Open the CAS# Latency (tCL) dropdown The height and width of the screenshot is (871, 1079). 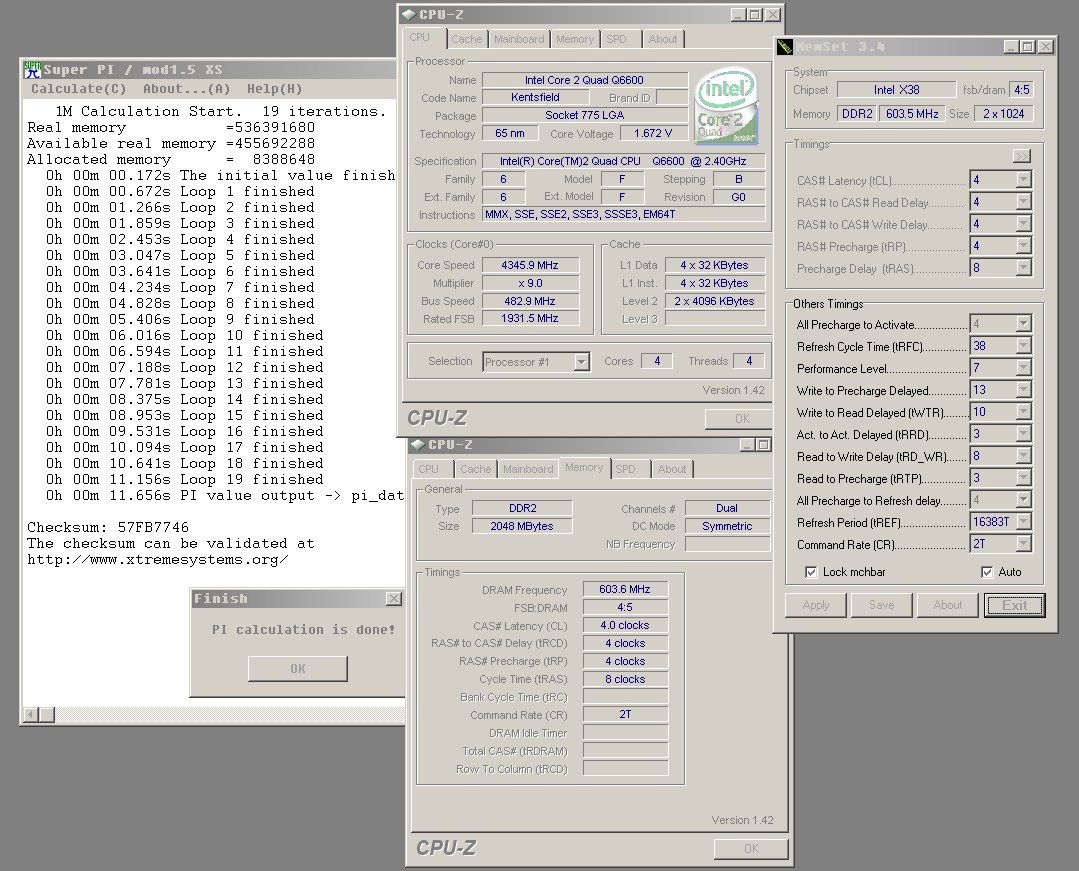coord(1023,180)
